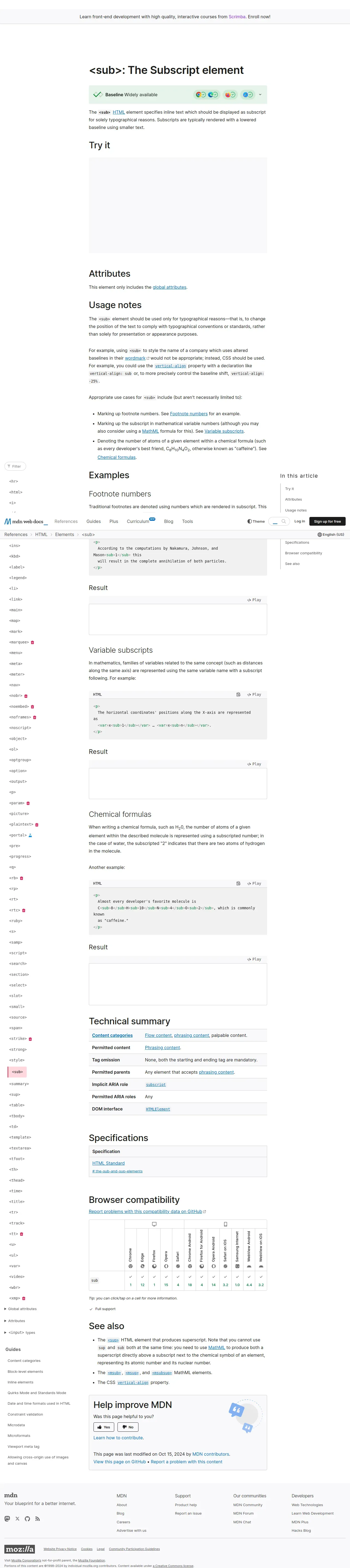Click the Sign up for free button
350x1568 pixels.
(x=327, y=521)
